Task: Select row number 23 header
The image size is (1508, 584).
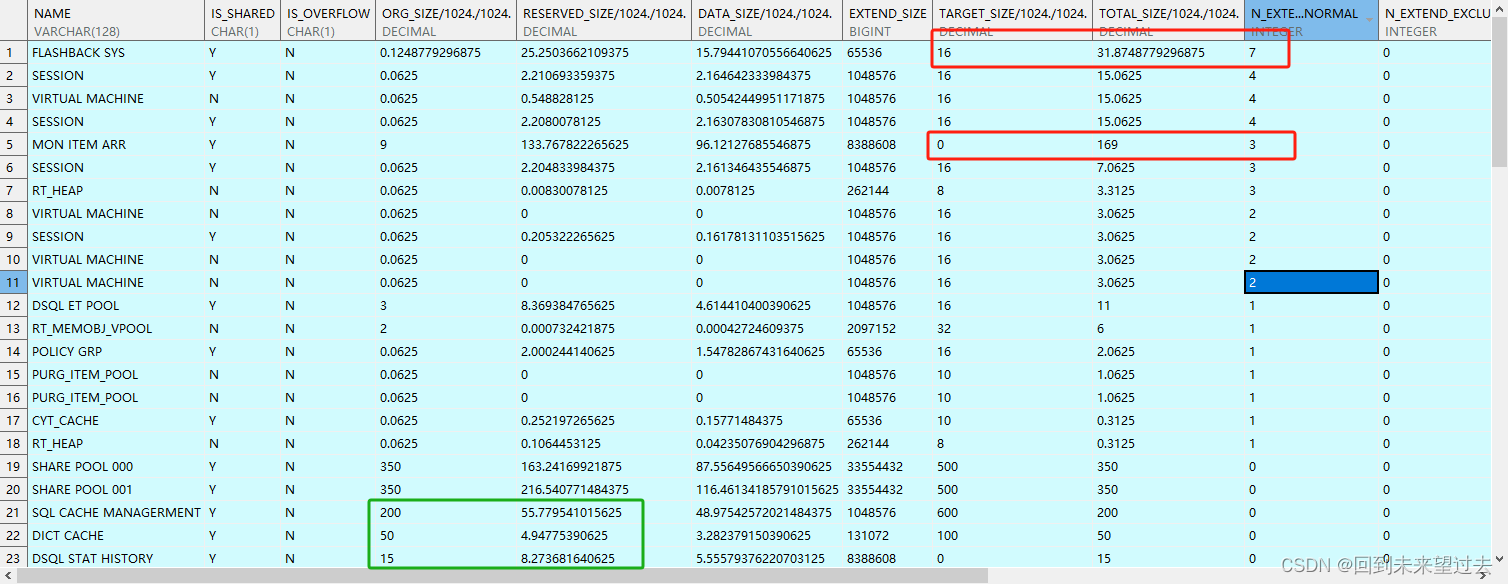Action: pos(14,558)
